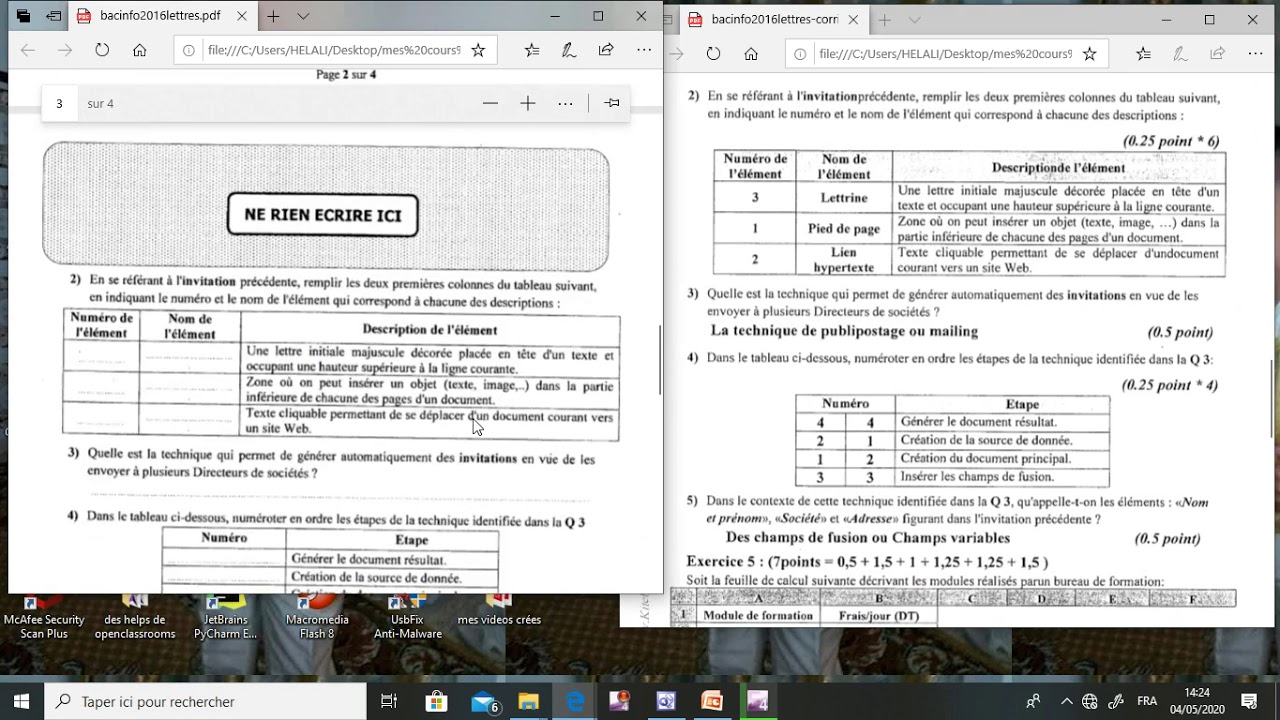Set these tabs aside in left Edge window
Viewport: 1280px width, 720px height.
(54, 16)
